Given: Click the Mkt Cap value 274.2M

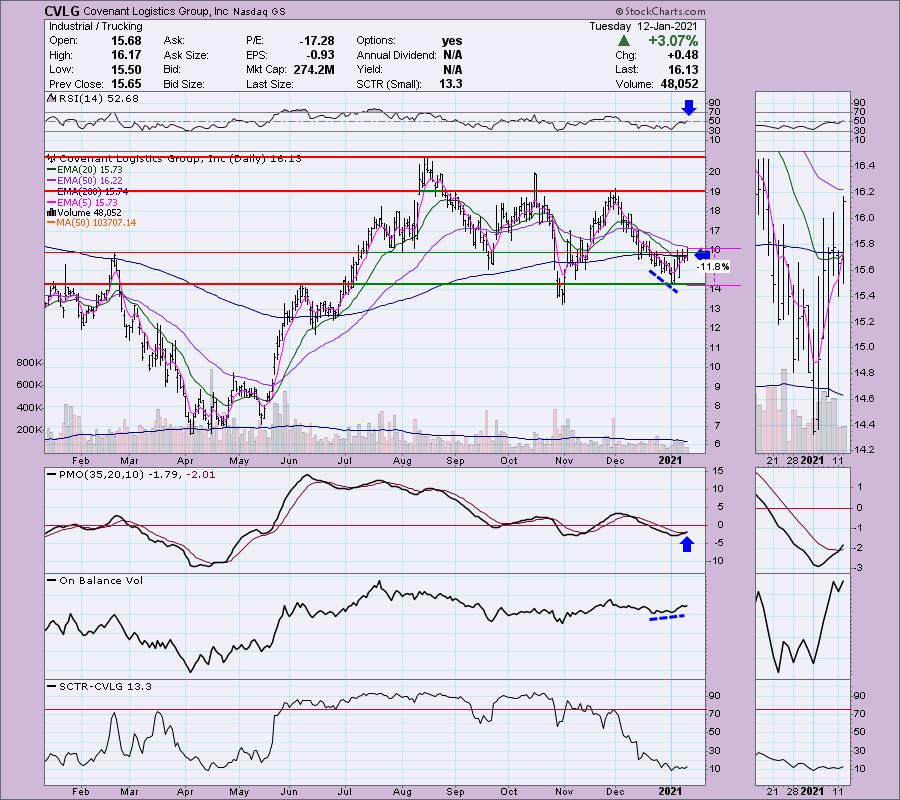Looking at the screenshot, I should point(314,69).
